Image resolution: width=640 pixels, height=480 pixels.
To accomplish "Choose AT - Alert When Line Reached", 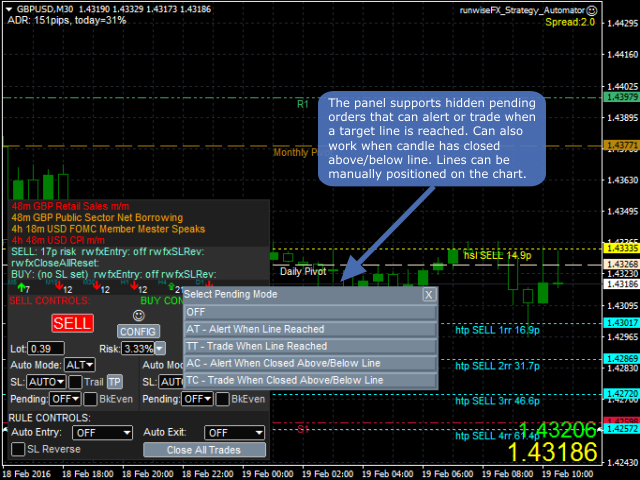I will (310, 329).
